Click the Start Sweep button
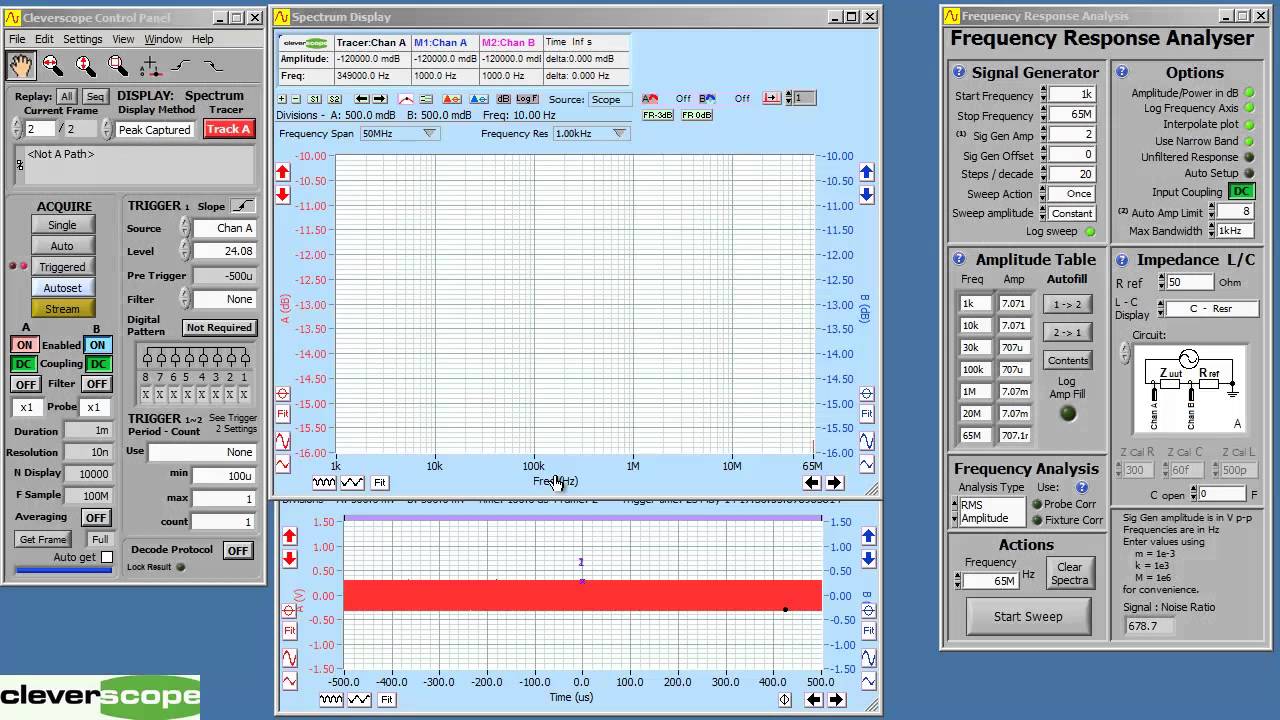Image resolution: width=1280 pixels, height=720 pixels. tap(1028, 616)
